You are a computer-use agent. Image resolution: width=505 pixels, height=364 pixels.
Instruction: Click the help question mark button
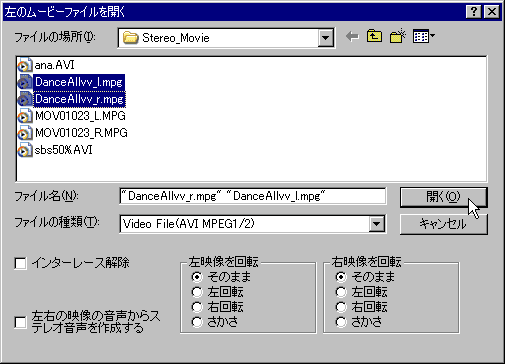coord(473,12)
